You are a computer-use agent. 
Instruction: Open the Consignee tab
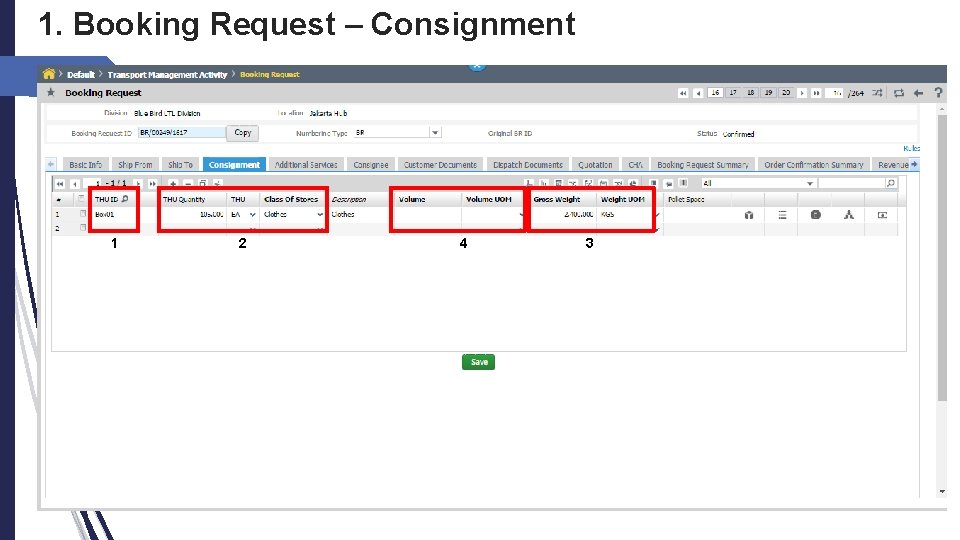tap(370, 165)
